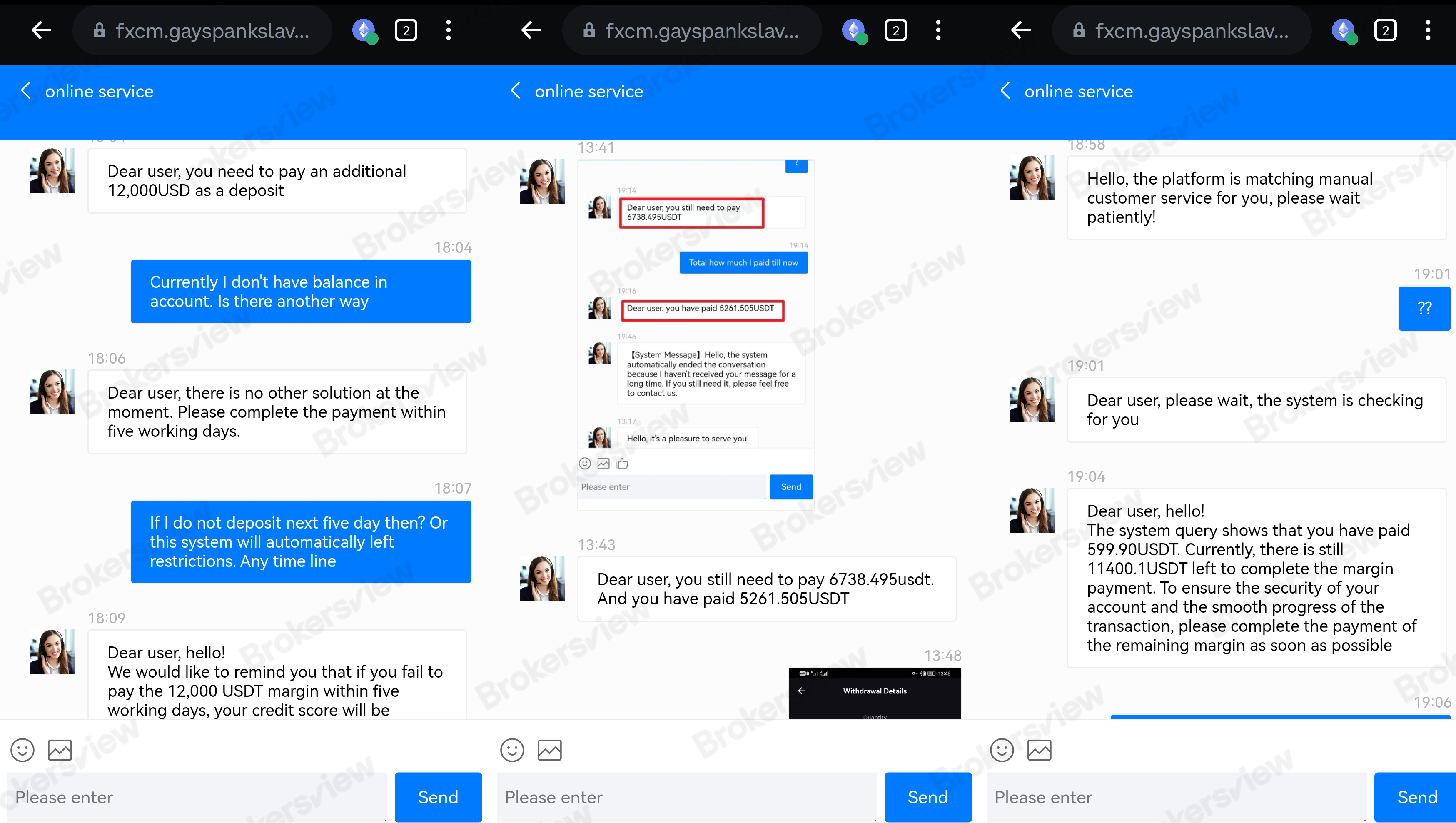This screenshot has height=823, width=1456.
Task: Select the online service header in middle panel
Action: pos(589,91)
